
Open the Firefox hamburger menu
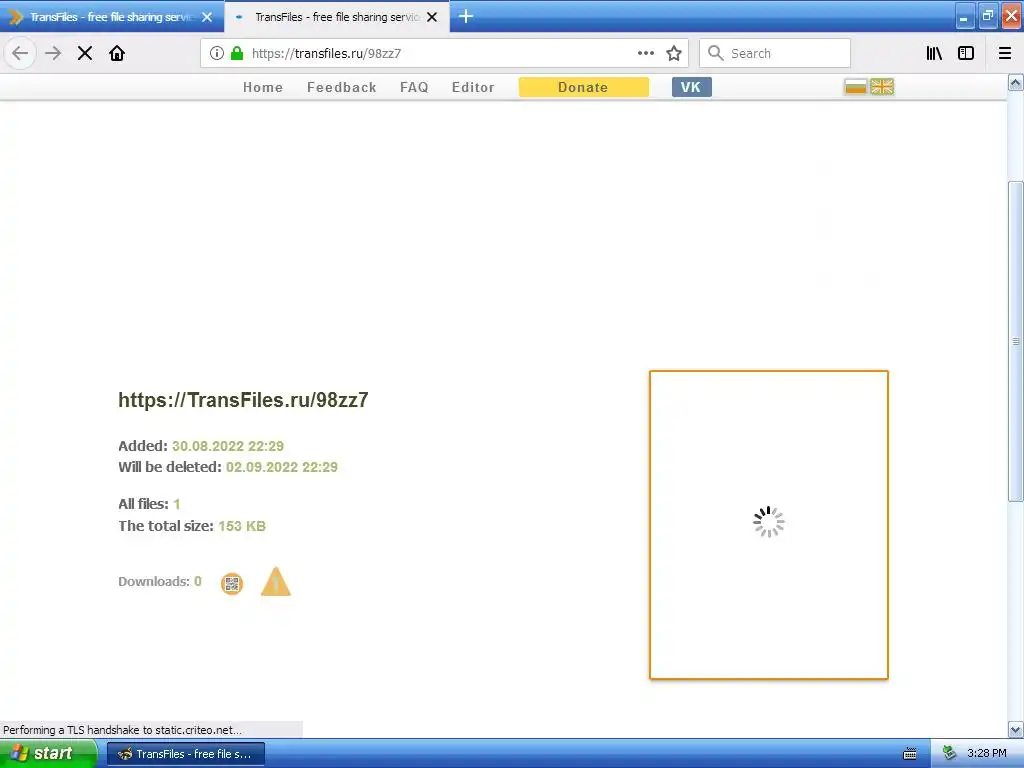point(1005,53)
